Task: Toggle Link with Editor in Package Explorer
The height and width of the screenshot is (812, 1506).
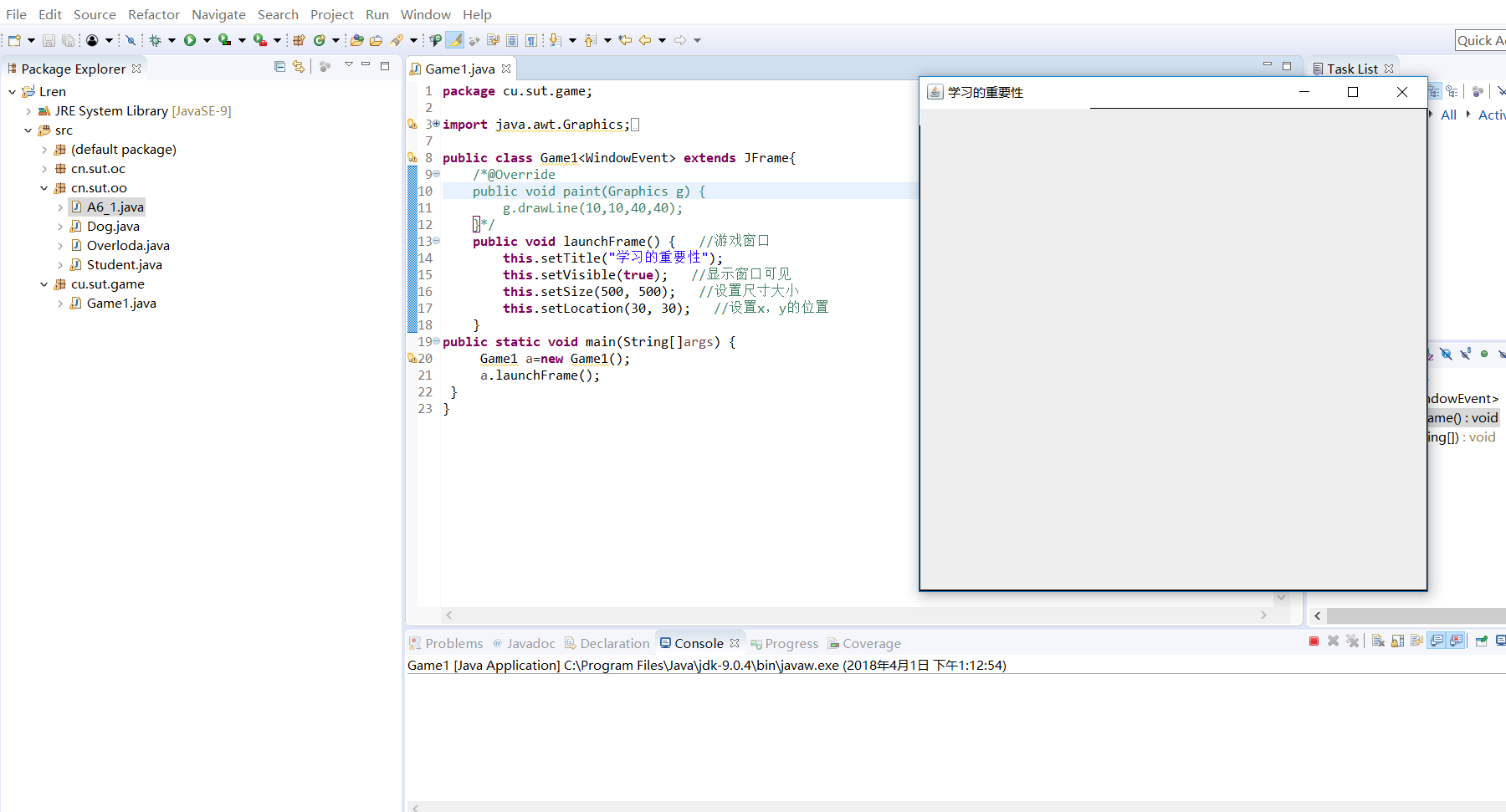Action: (299, 67)
